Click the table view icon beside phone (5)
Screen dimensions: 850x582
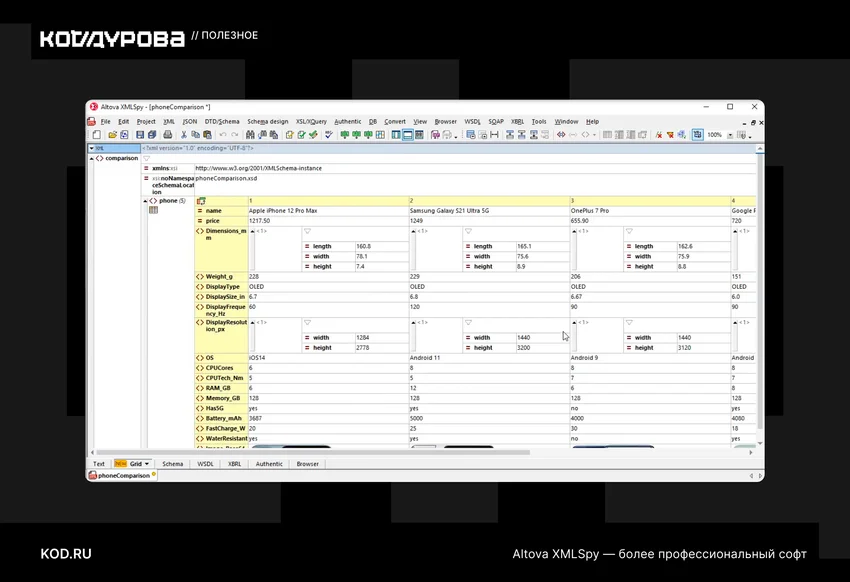point(153,210)
